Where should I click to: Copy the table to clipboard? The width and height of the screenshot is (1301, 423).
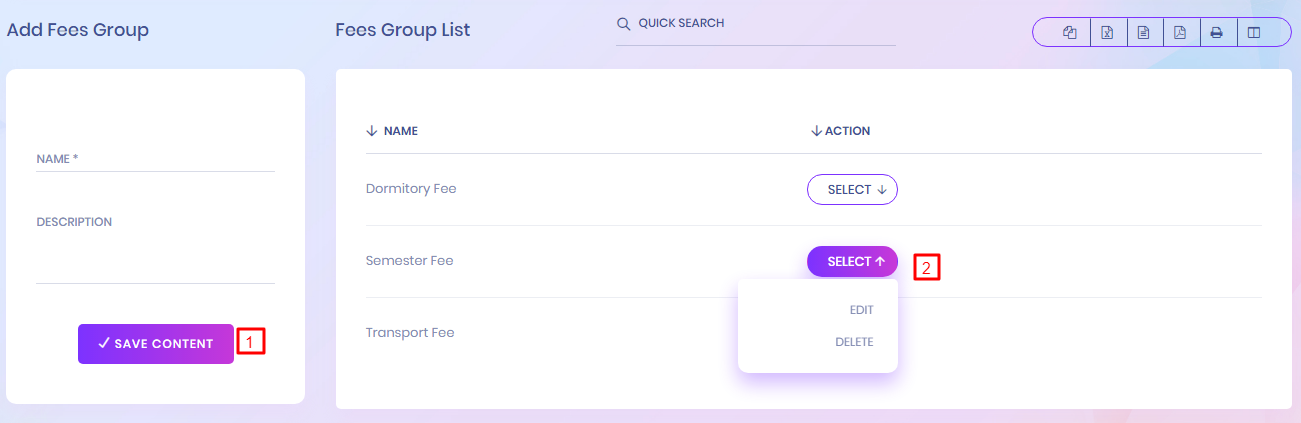coord(1069,33)
